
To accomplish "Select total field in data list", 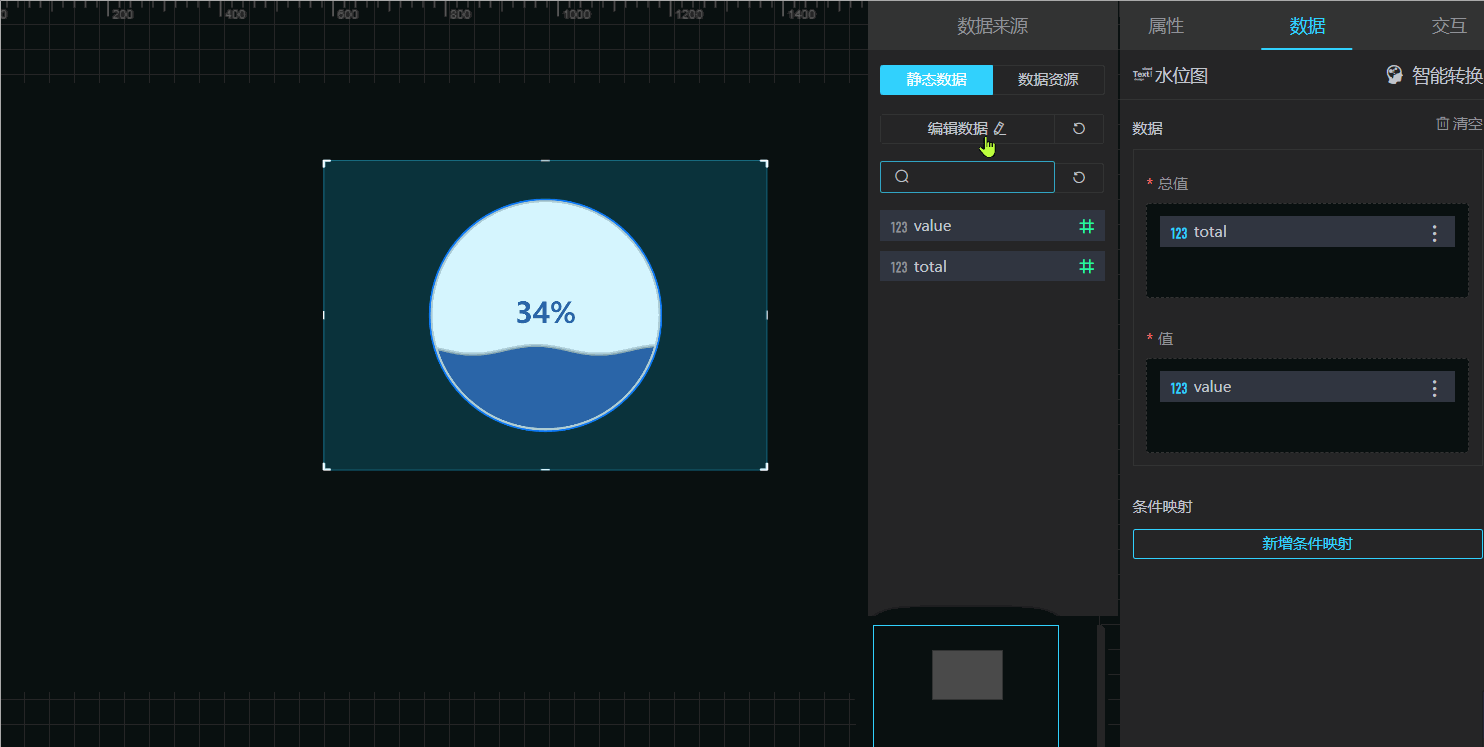I will point(992,266).
